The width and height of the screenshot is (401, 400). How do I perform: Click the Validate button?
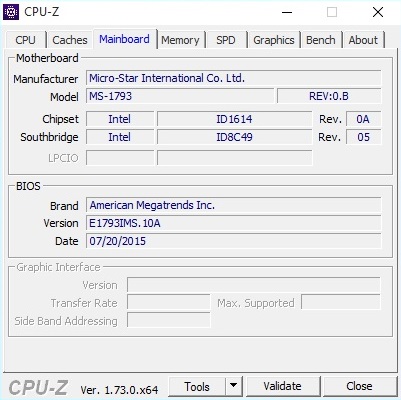283,386
